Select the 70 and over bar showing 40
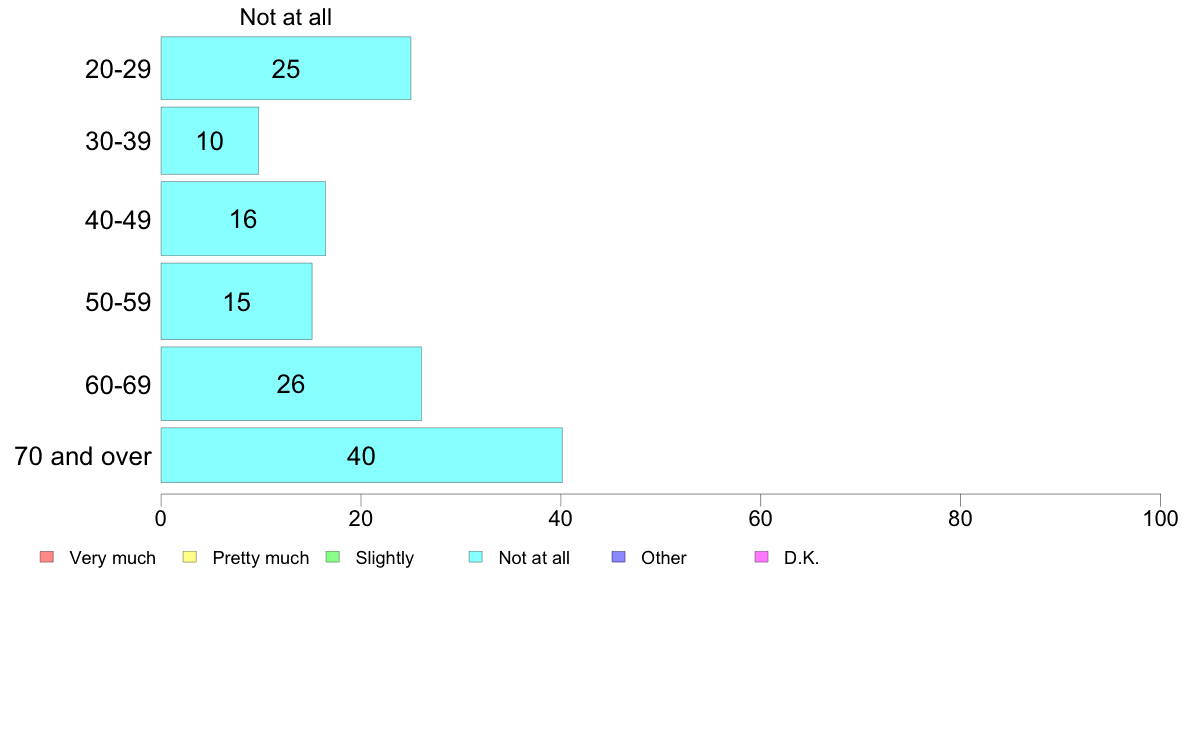The width and height of the screenshot is (1188, 736). click(x=361, y=455)
